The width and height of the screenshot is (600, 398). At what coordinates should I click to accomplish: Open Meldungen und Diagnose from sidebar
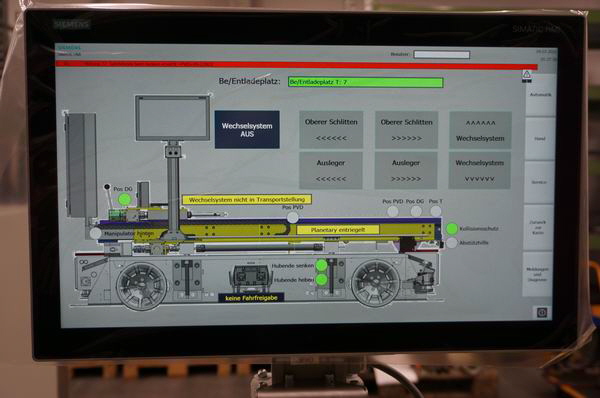point(537,274)
